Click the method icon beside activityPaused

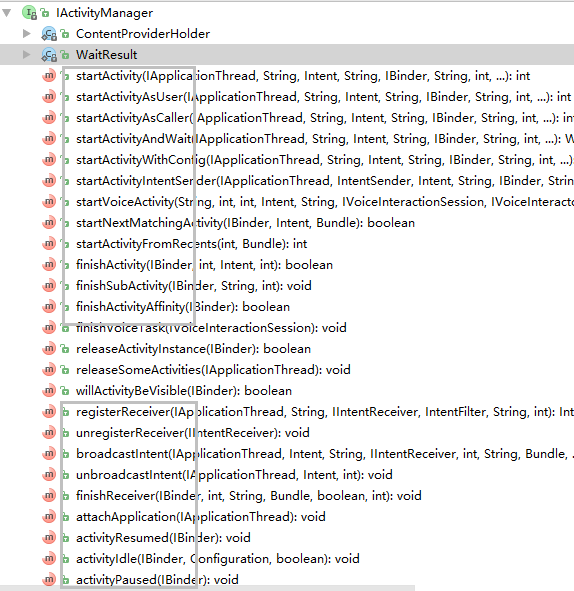[49, 580]
